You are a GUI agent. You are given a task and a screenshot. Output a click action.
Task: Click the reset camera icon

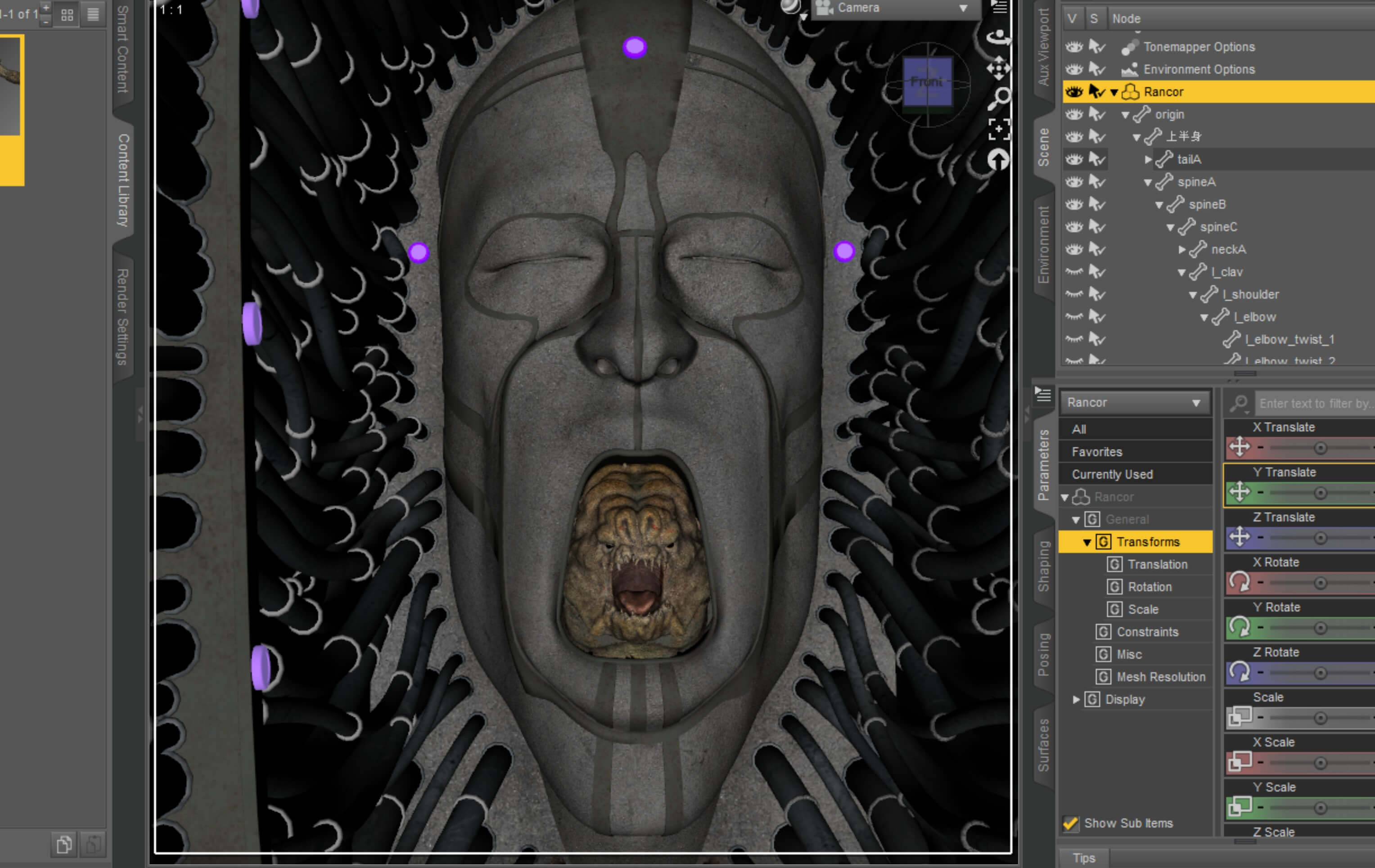[998, 160]
